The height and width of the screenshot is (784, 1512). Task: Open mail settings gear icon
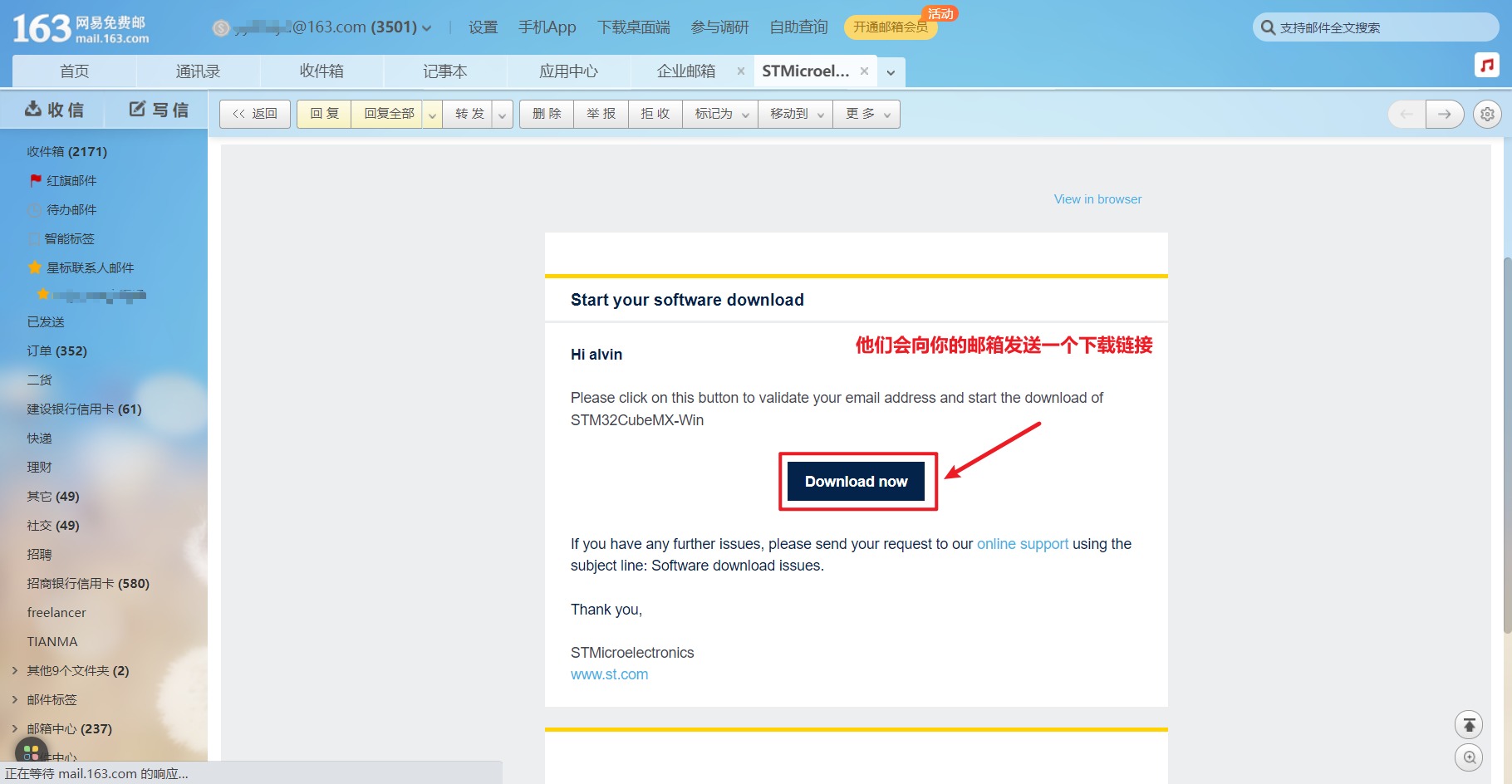(1487, 114)
